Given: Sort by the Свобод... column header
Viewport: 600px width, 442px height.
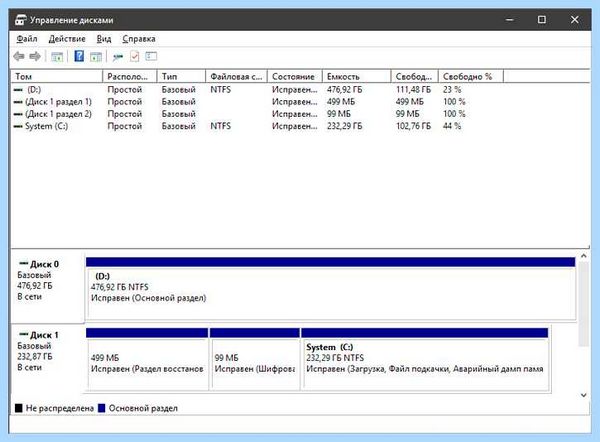Looking at the screenshot, I should (x=414, y=77).
